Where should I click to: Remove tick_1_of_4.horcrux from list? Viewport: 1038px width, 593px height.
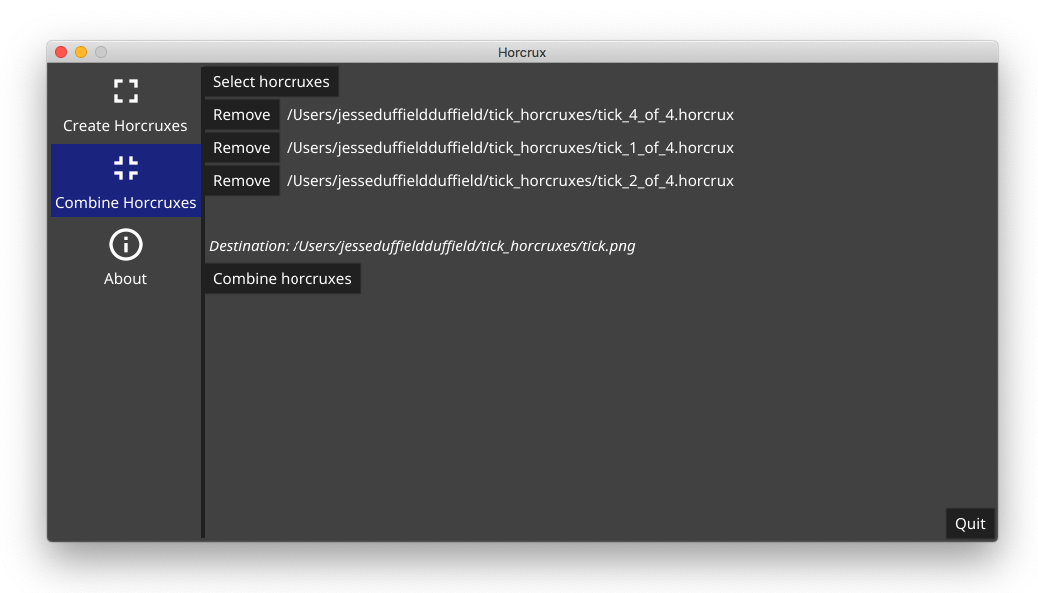[x=242, y=148]
